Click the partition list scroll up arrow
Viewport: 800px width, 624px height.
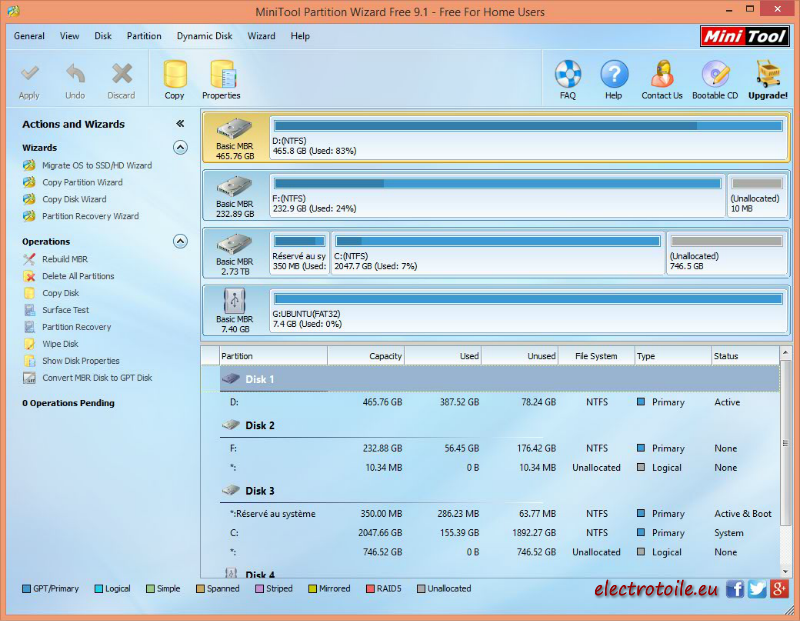[786, 353]
